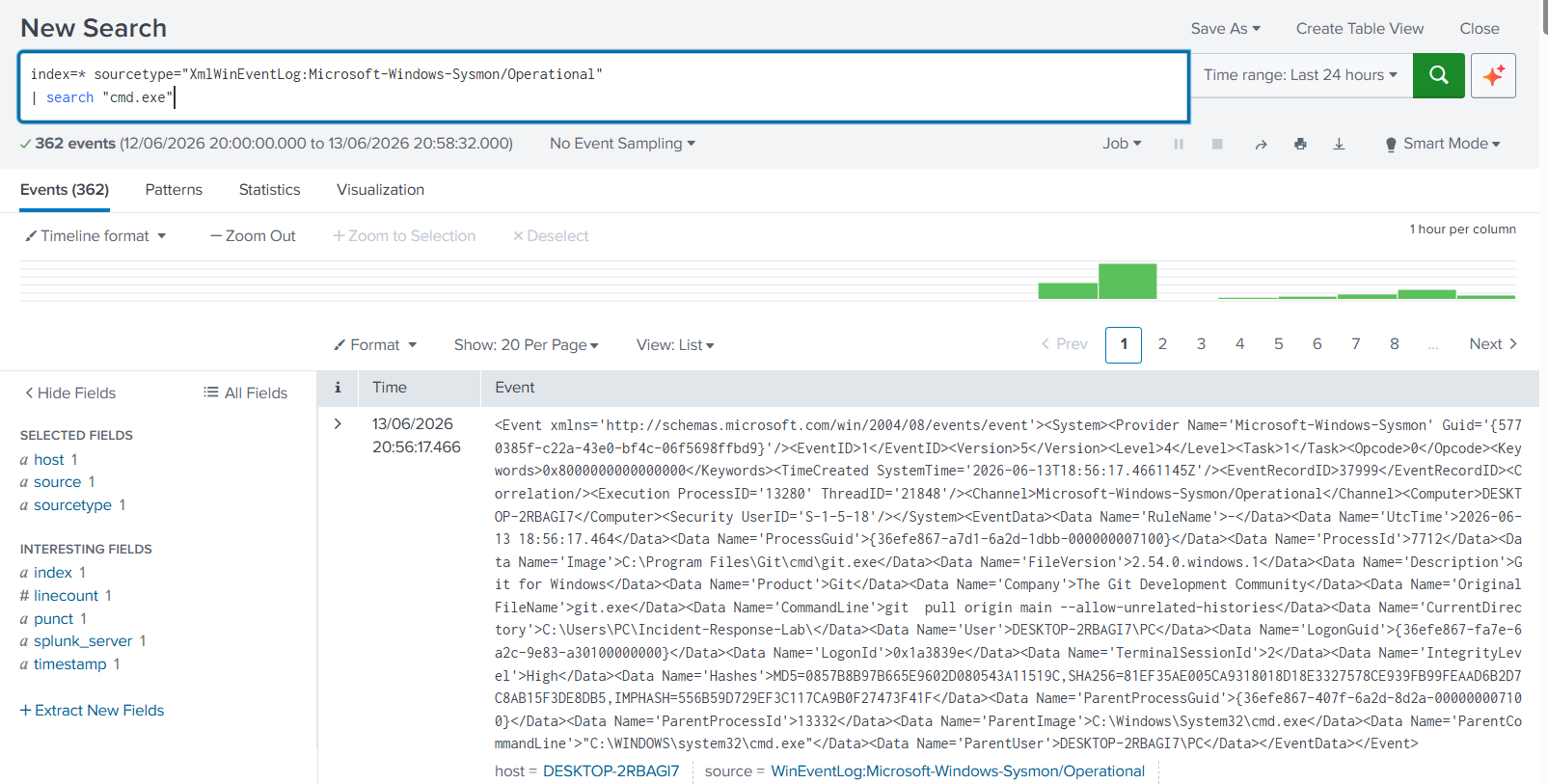This screenshot has width=1548, height=784.
Task: Open the index interesting field
Action: [x=52, y=573]
